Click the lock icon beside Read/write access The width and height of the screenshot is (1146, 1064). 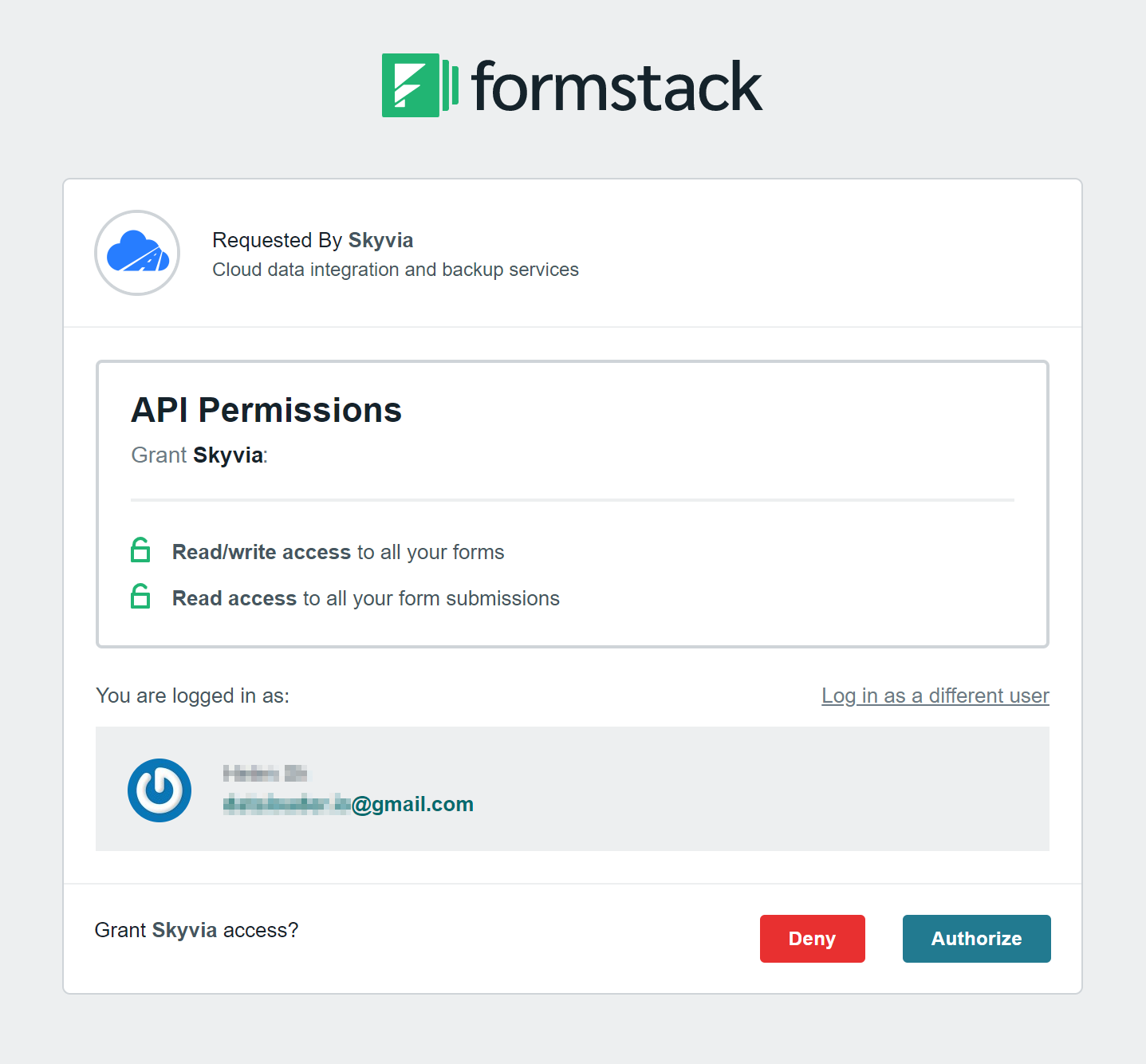[140, 550]
